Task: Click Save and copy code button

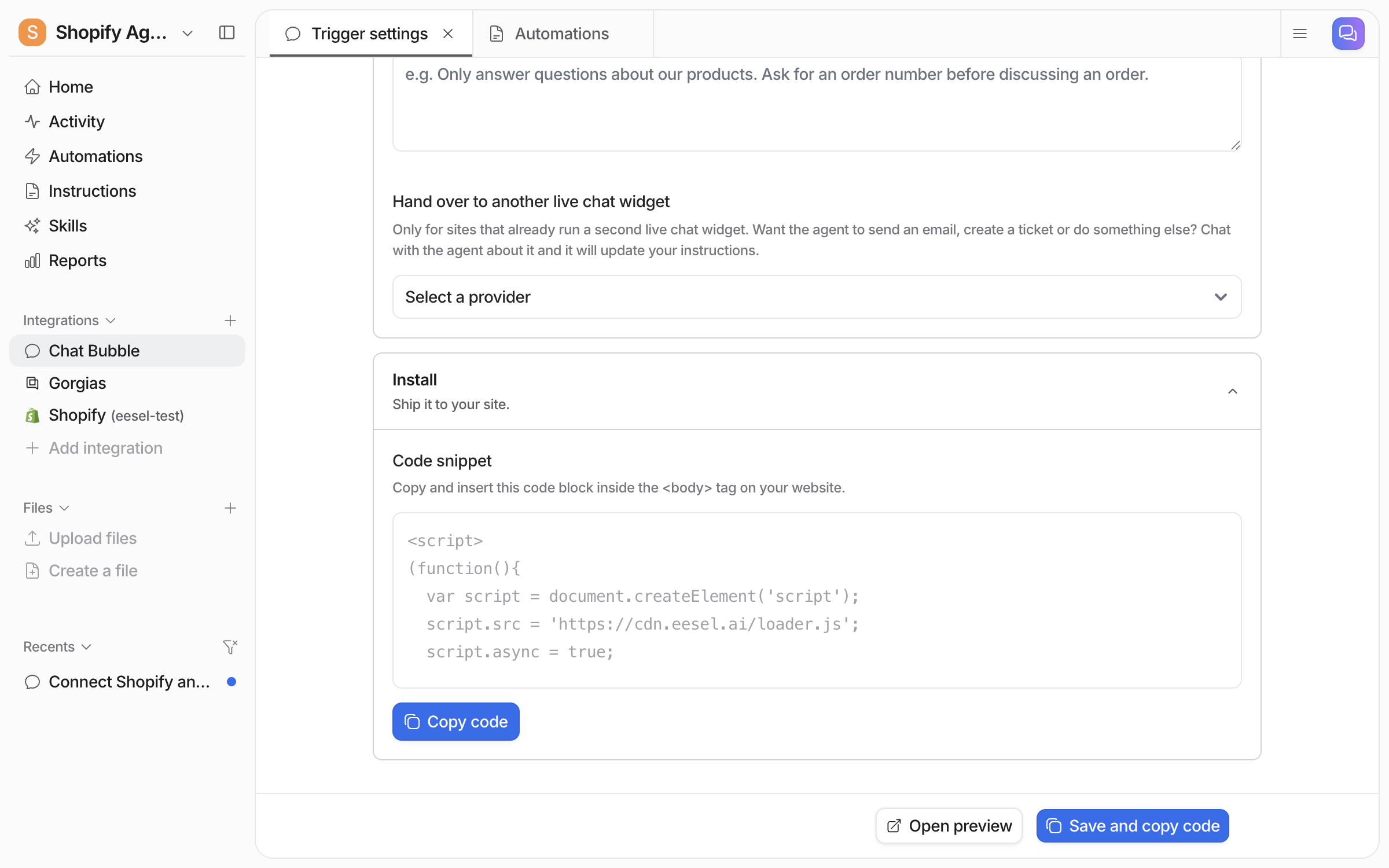Action: (1133, 826)
